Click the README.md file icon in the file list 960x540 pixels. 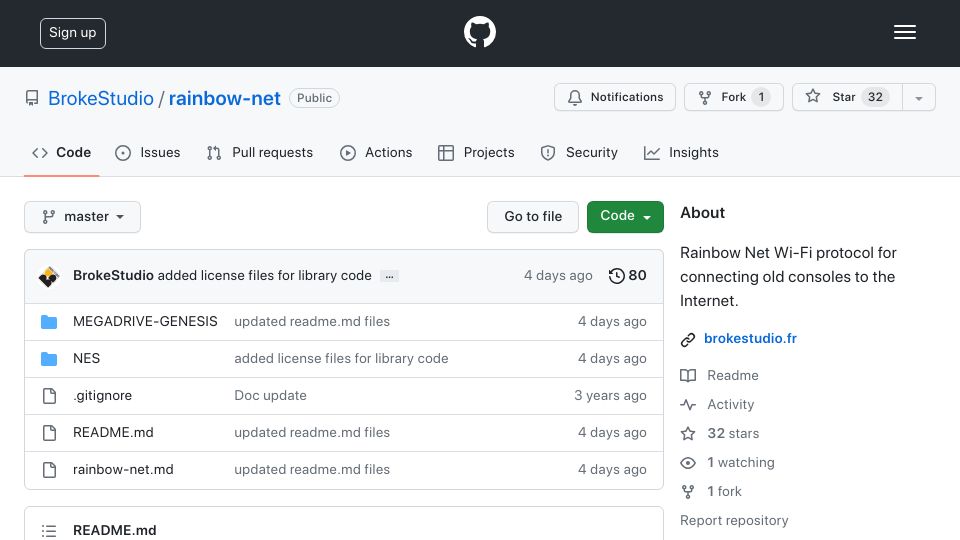pos(50,433)
